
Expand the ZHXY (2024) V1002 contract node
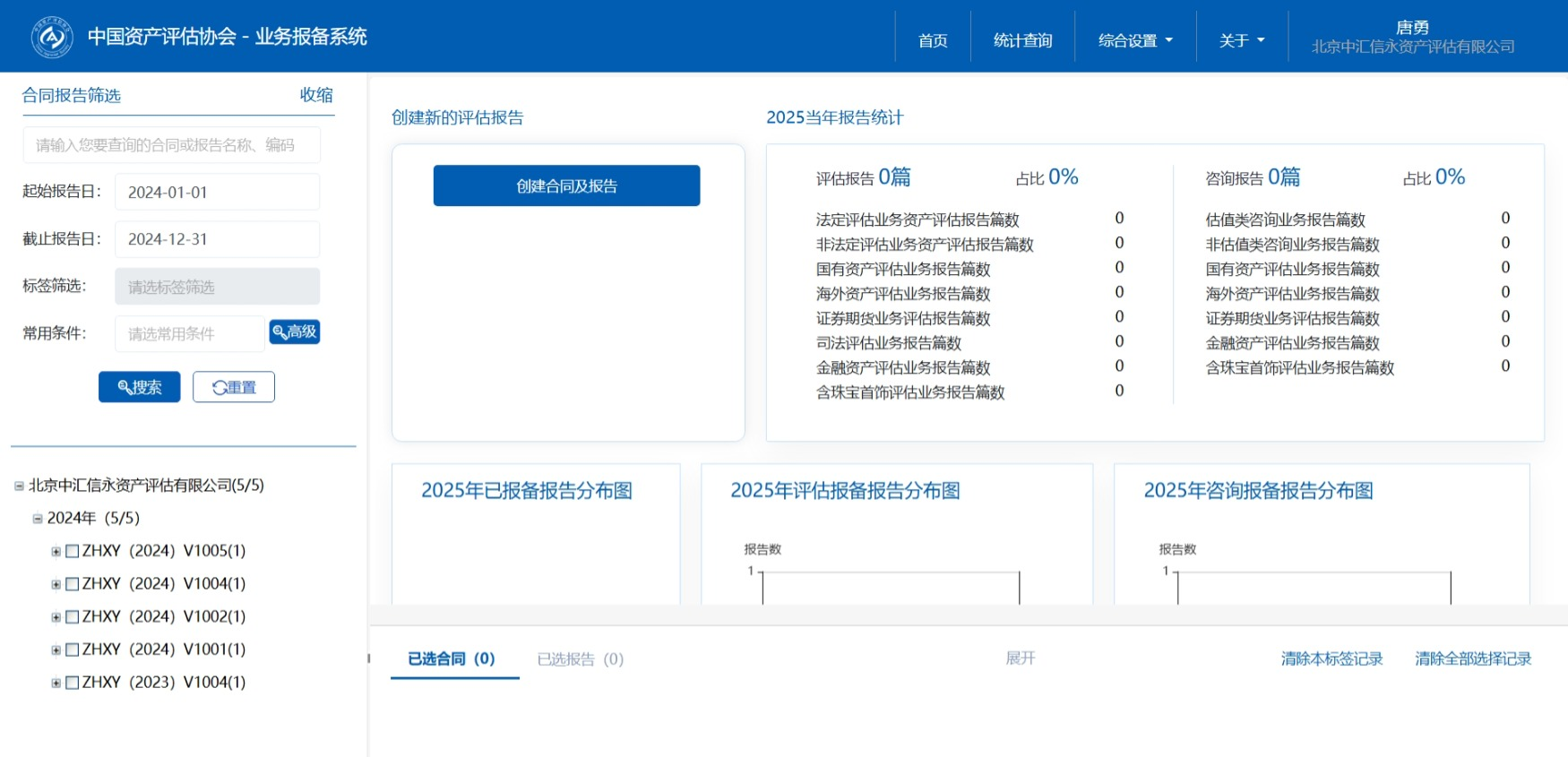point(56,617)
